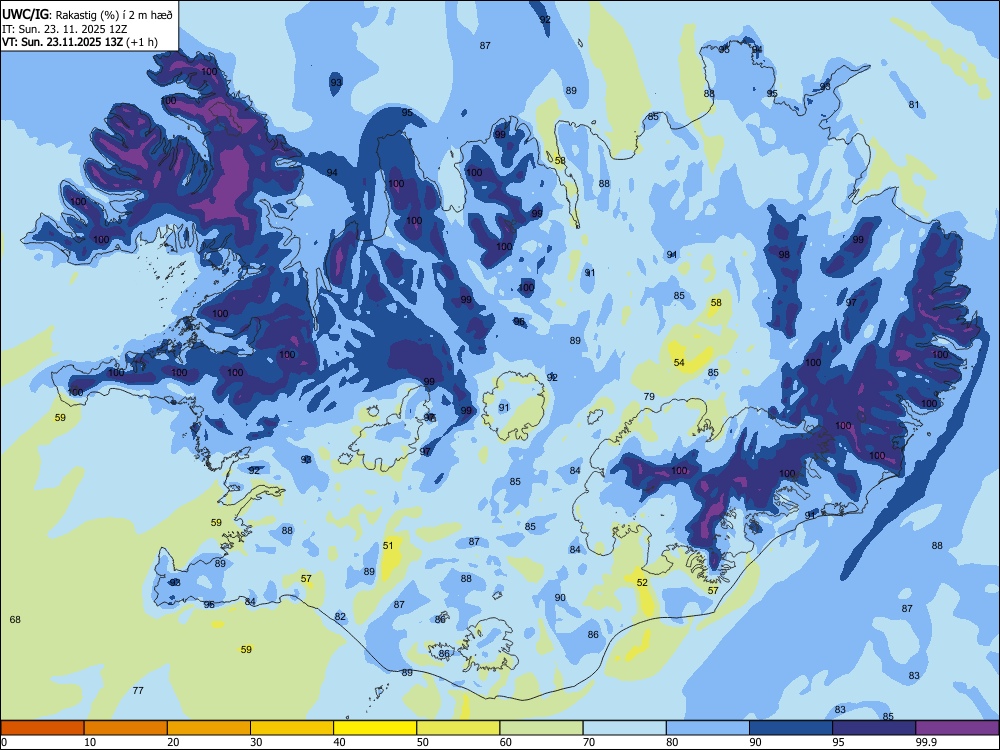This screenshot has width=1000, height=750.
Task: Click the humidity value '98' in the east
Action: [784, 254]
